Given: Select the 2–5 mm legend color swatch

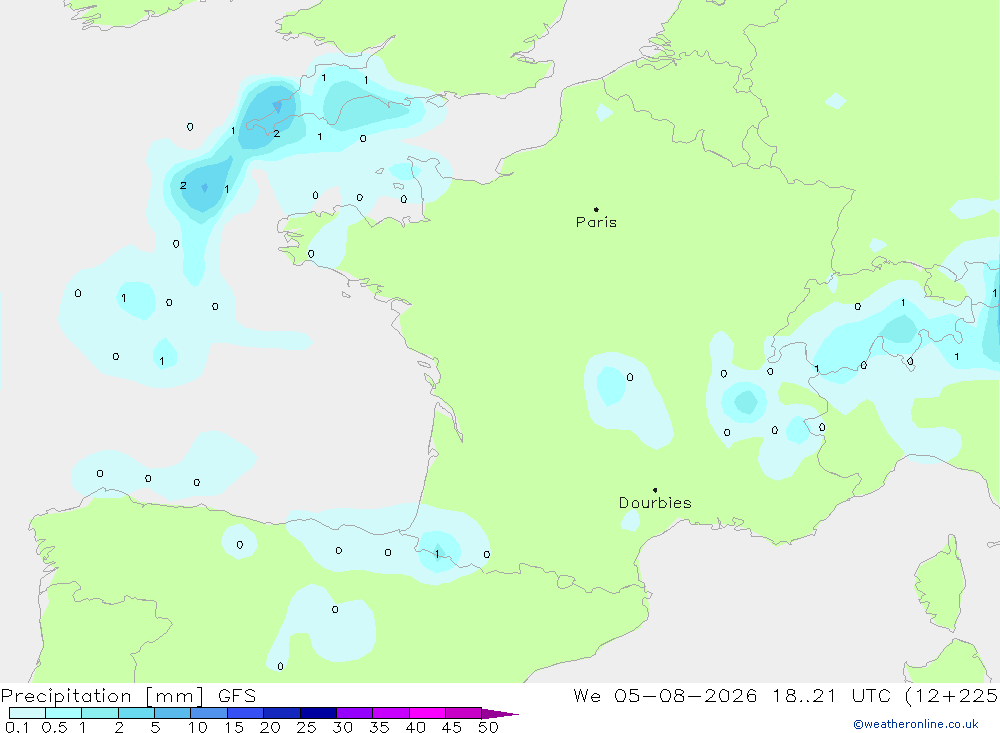Looking at the screenshot, I should (x=136, y=713).
